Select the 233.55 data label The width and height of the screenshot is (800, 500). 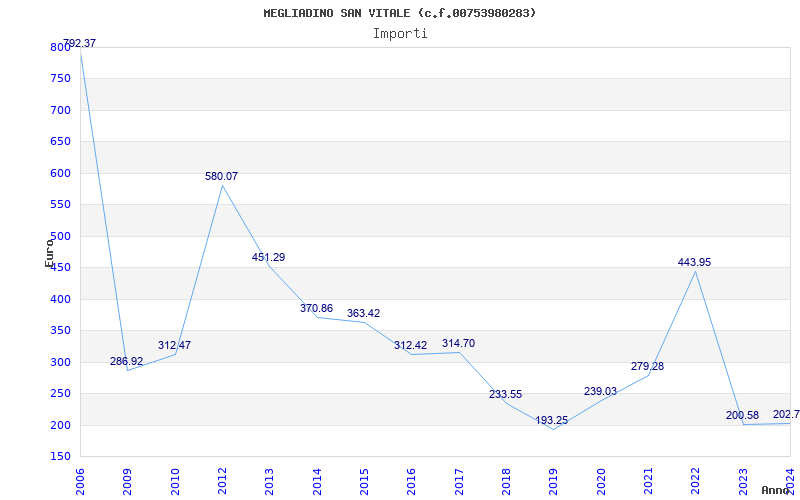(x=506, y=394)
